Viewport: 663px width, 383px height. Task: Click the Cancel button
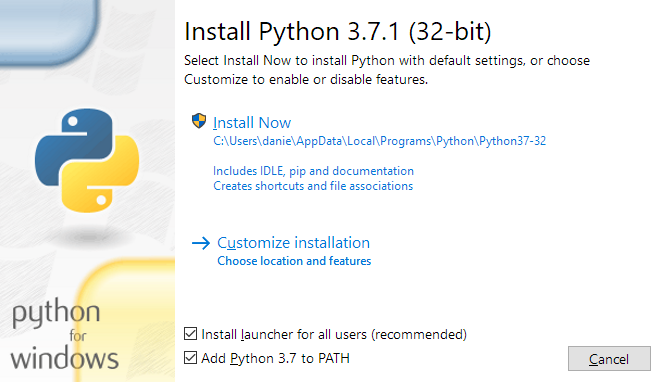609,358
